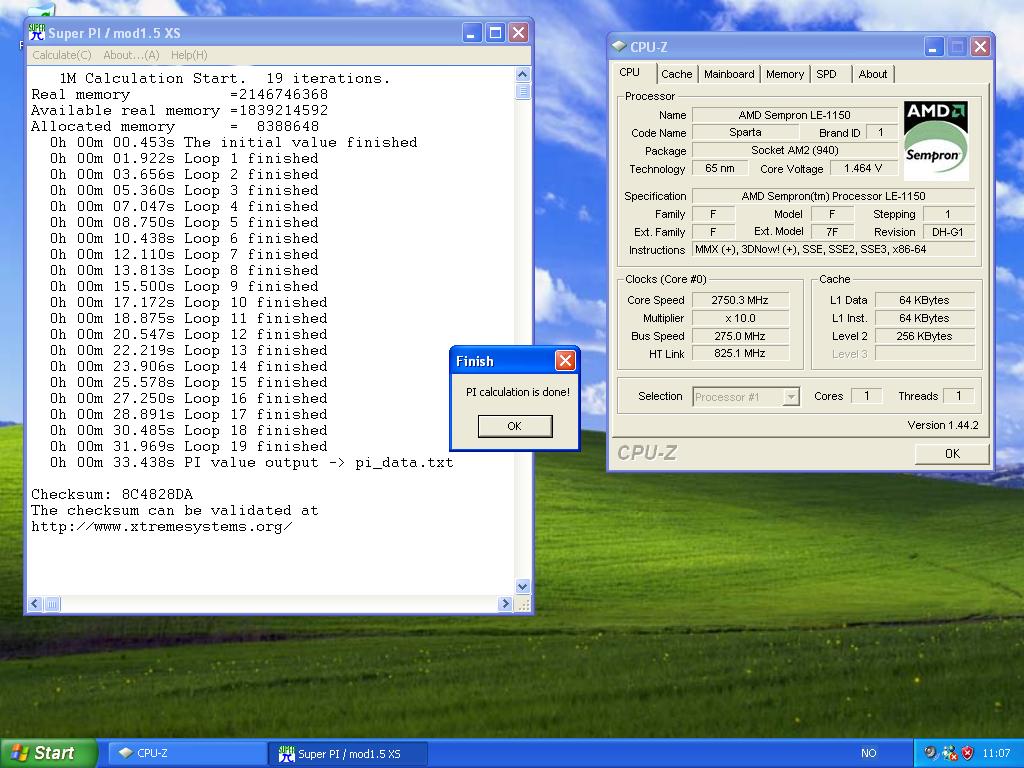Switch to the Mainboard tab
The image size is (1024, 768).
(x=729, y=74)
